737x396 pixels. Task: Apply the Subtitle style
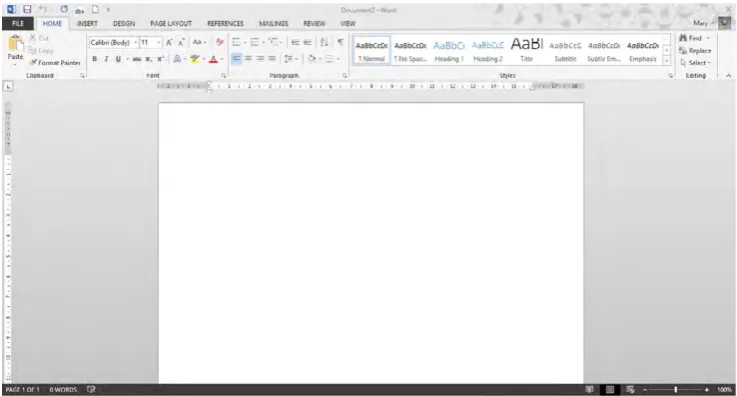point(565,50)
